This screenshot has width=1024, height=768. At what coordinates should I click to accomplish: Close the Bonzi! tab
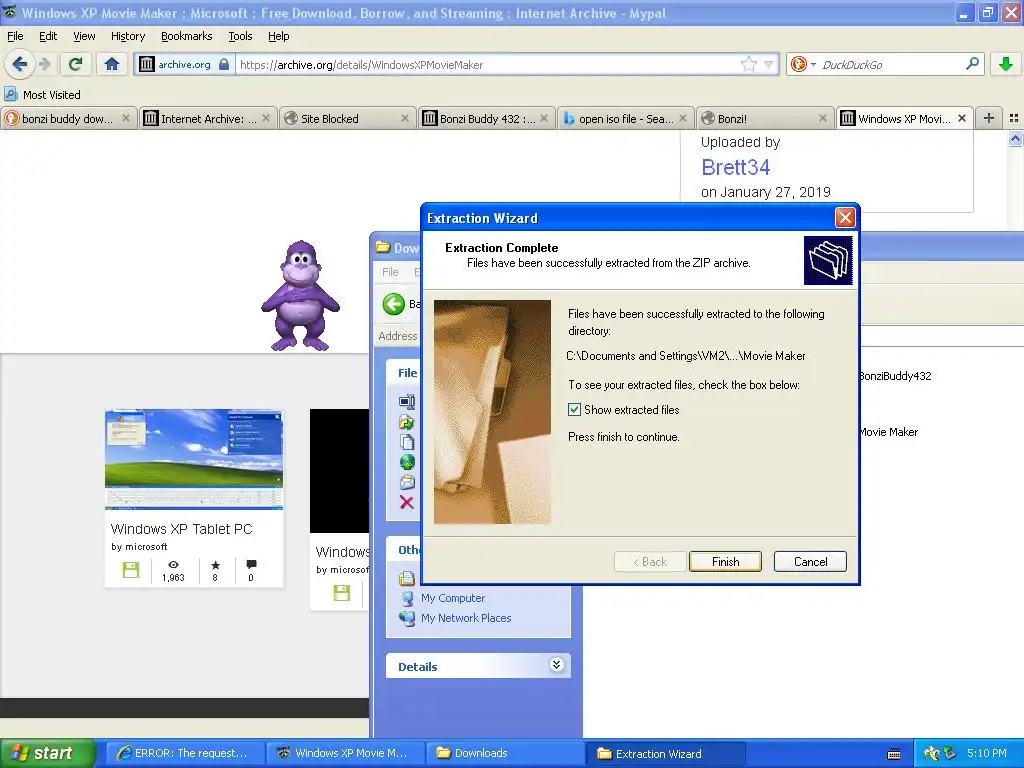tap(823, 118)
